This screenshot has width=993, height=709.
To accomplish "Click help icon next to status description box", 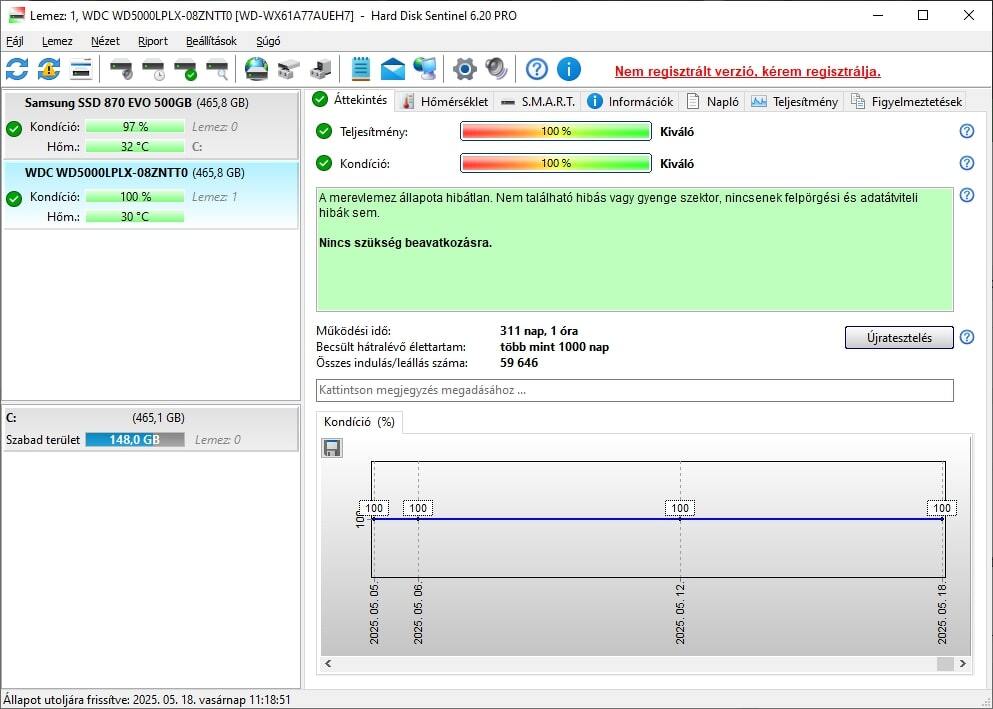I will click(966, 195).
